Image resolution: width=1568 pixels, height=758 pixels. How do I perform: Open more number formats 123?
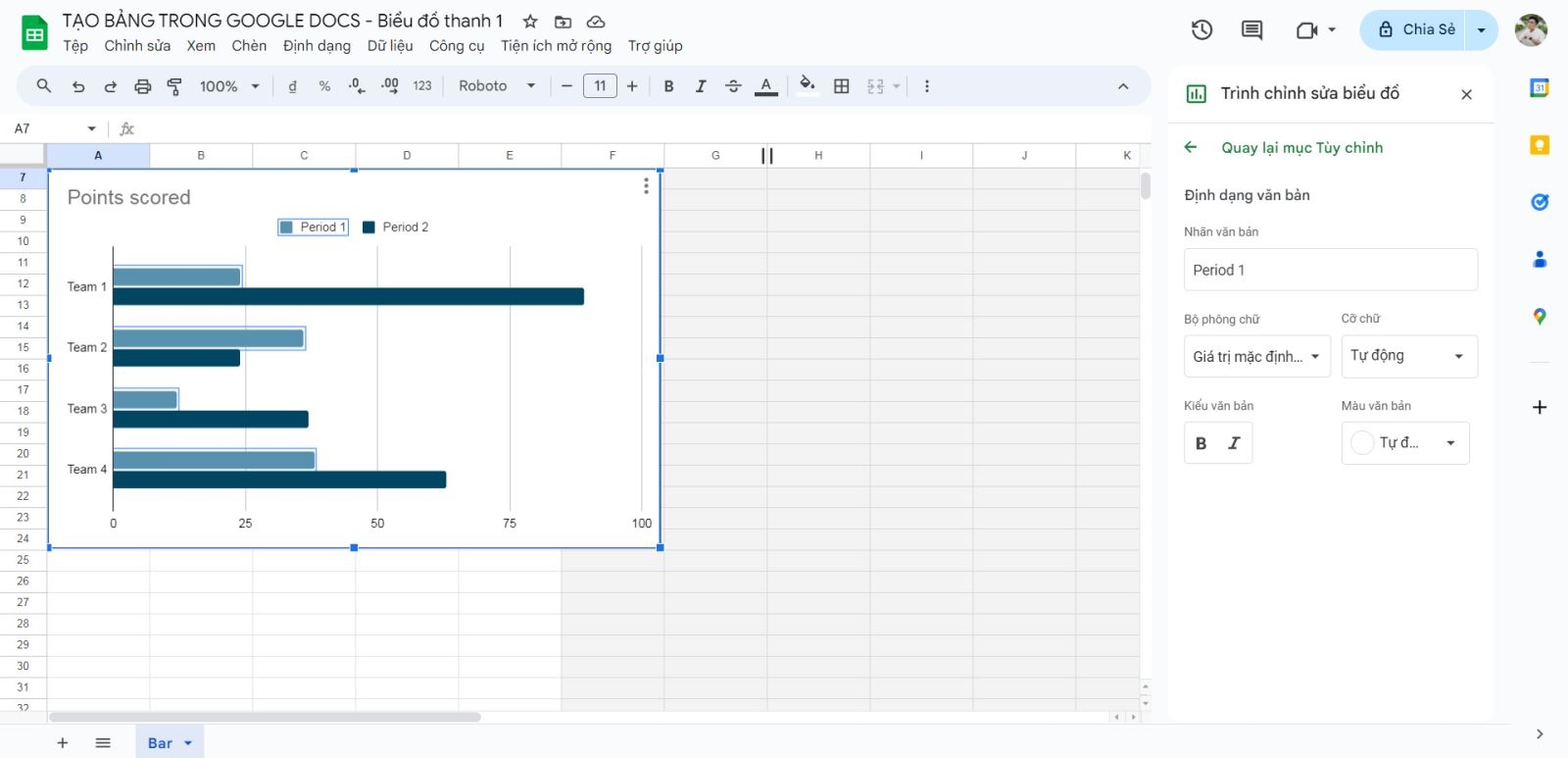(x=422, y=86)
